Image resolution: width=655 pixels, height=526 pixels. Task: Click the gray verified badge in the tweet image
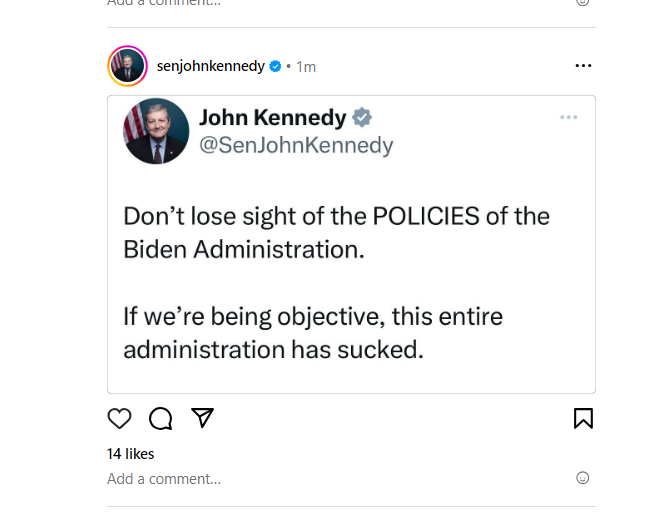(362, 118)
